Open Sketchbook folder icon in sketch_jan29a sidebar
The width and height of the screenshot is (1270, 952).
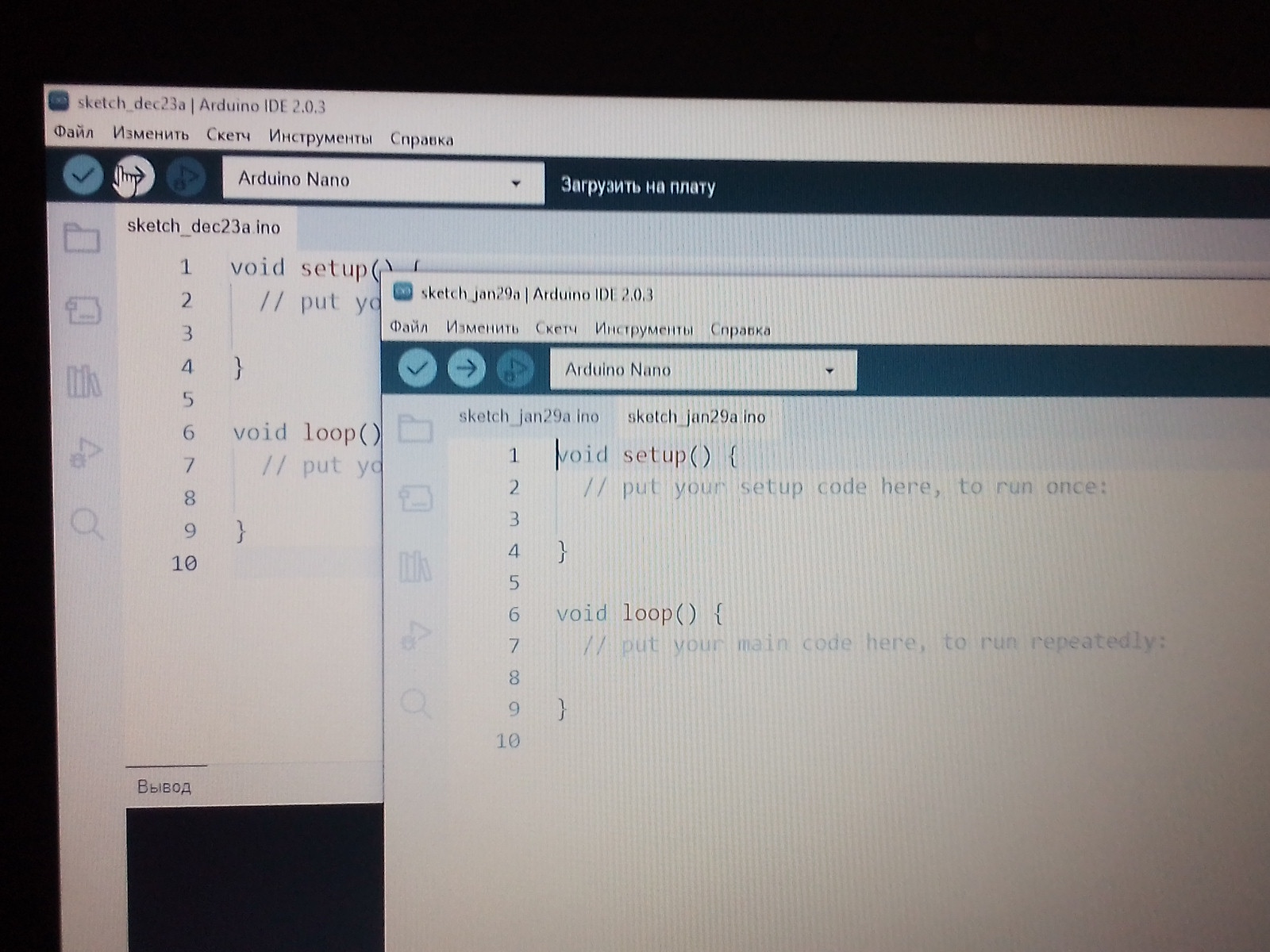(x=415, y=428)
